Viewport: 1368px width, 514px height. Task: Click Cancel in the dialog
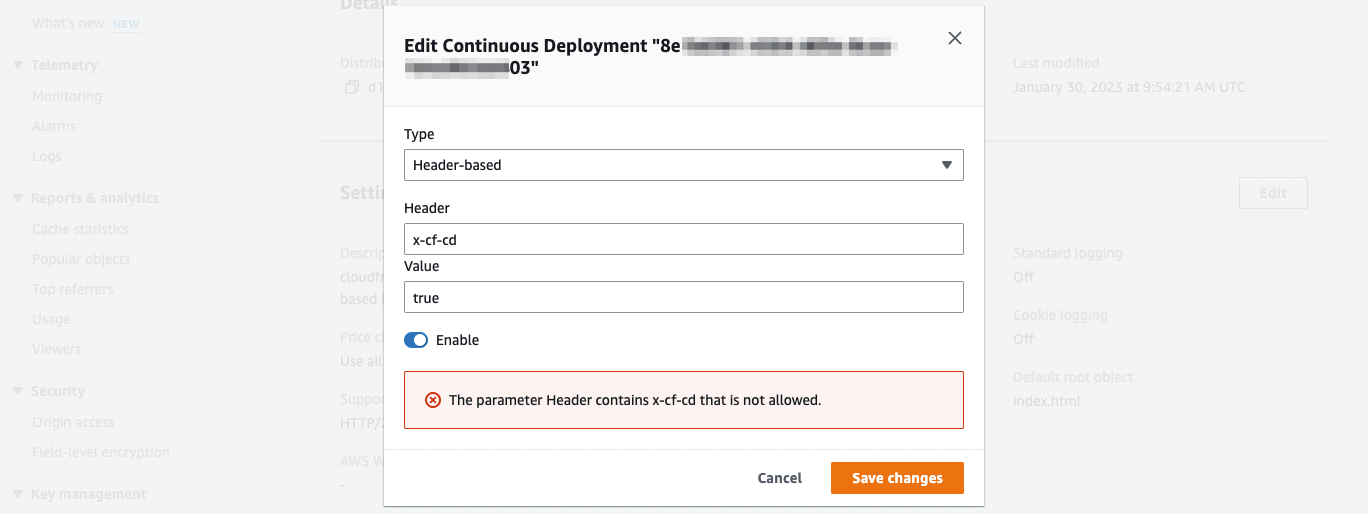click(x=780, y=478)
